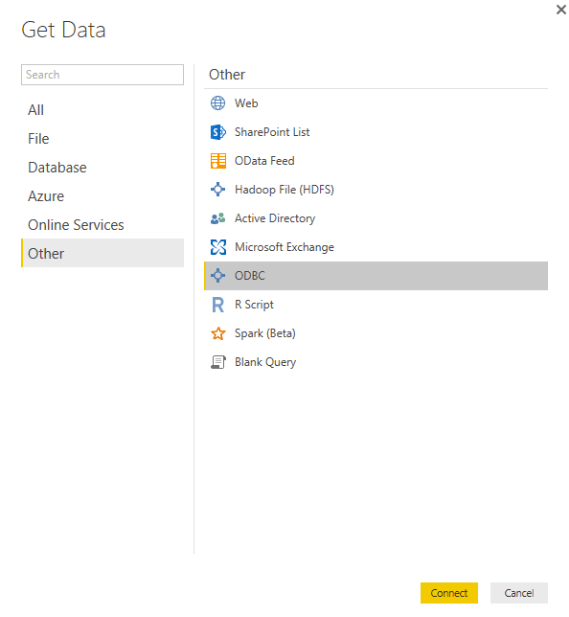This screenshot has height=617, width=569.
Task: Select the Blank Query label
Action: click(x=265, y=362)
